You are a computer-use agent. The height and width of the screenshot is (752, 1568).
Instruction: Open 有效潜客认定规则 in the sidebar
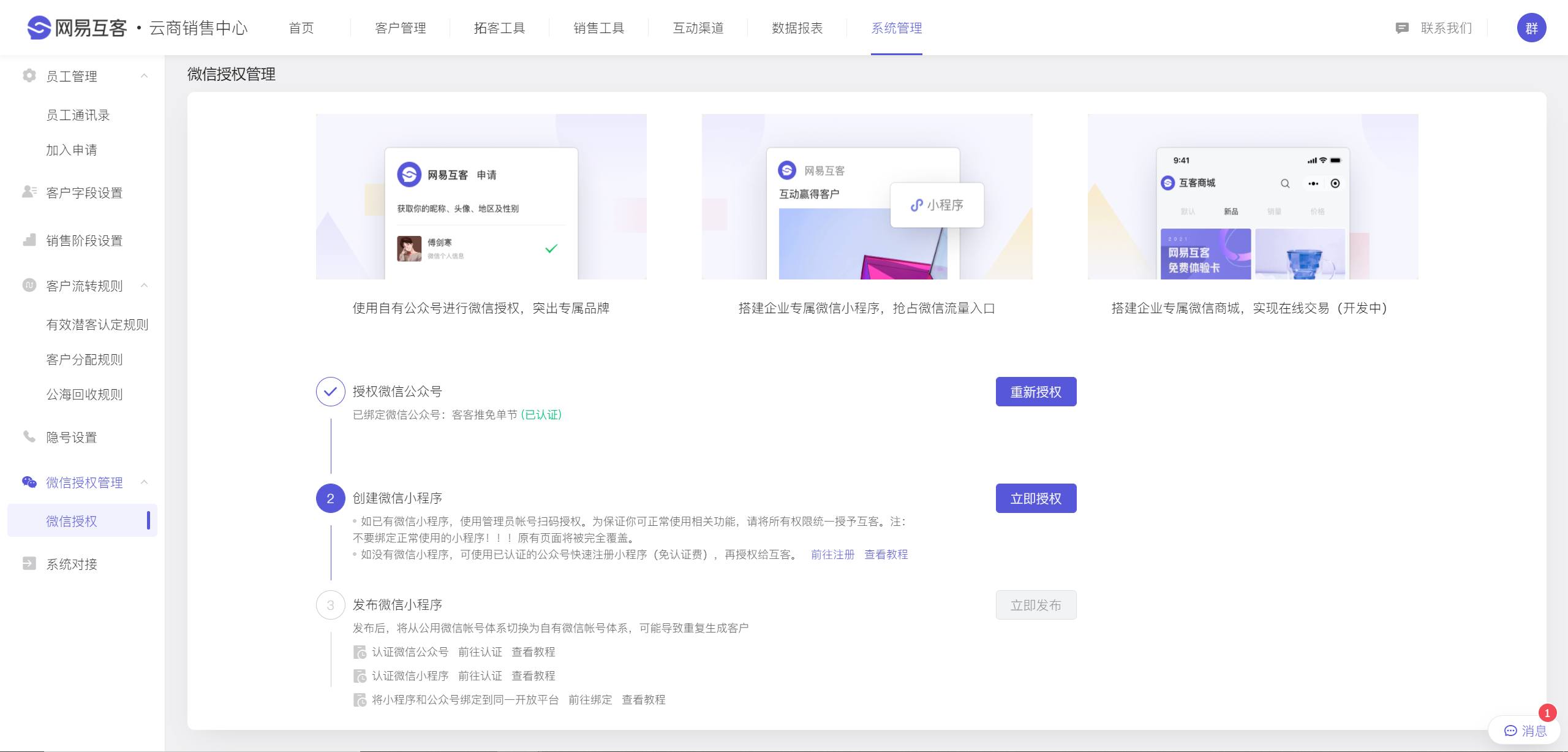[97, 324]
